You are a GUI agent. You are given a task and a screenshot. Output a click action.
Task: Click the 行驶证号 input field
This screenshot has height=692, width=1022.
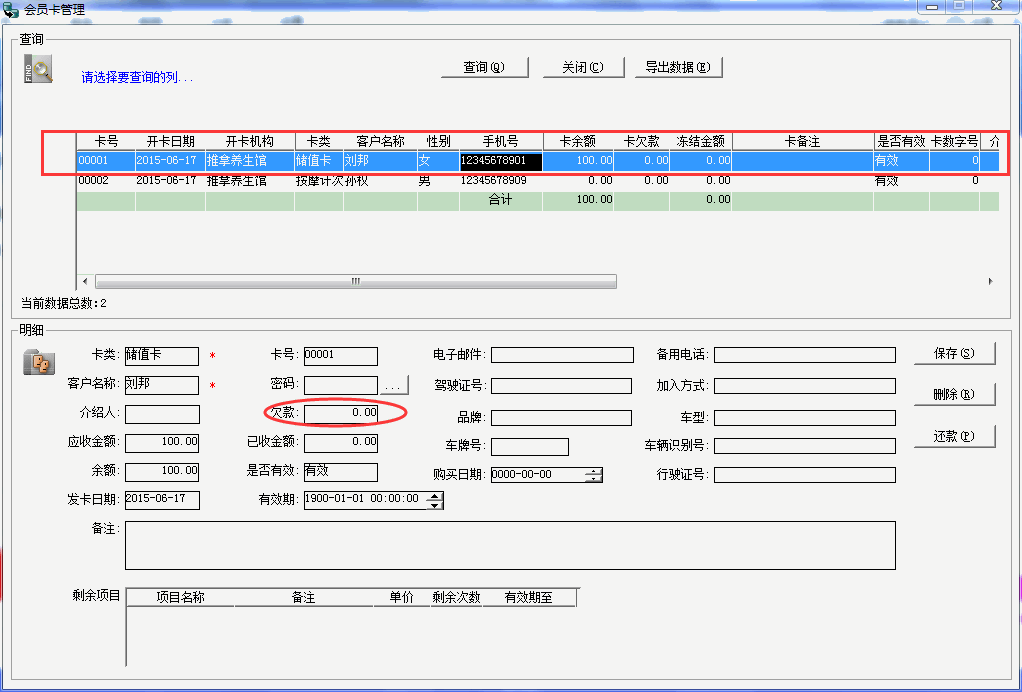[805, 475]
